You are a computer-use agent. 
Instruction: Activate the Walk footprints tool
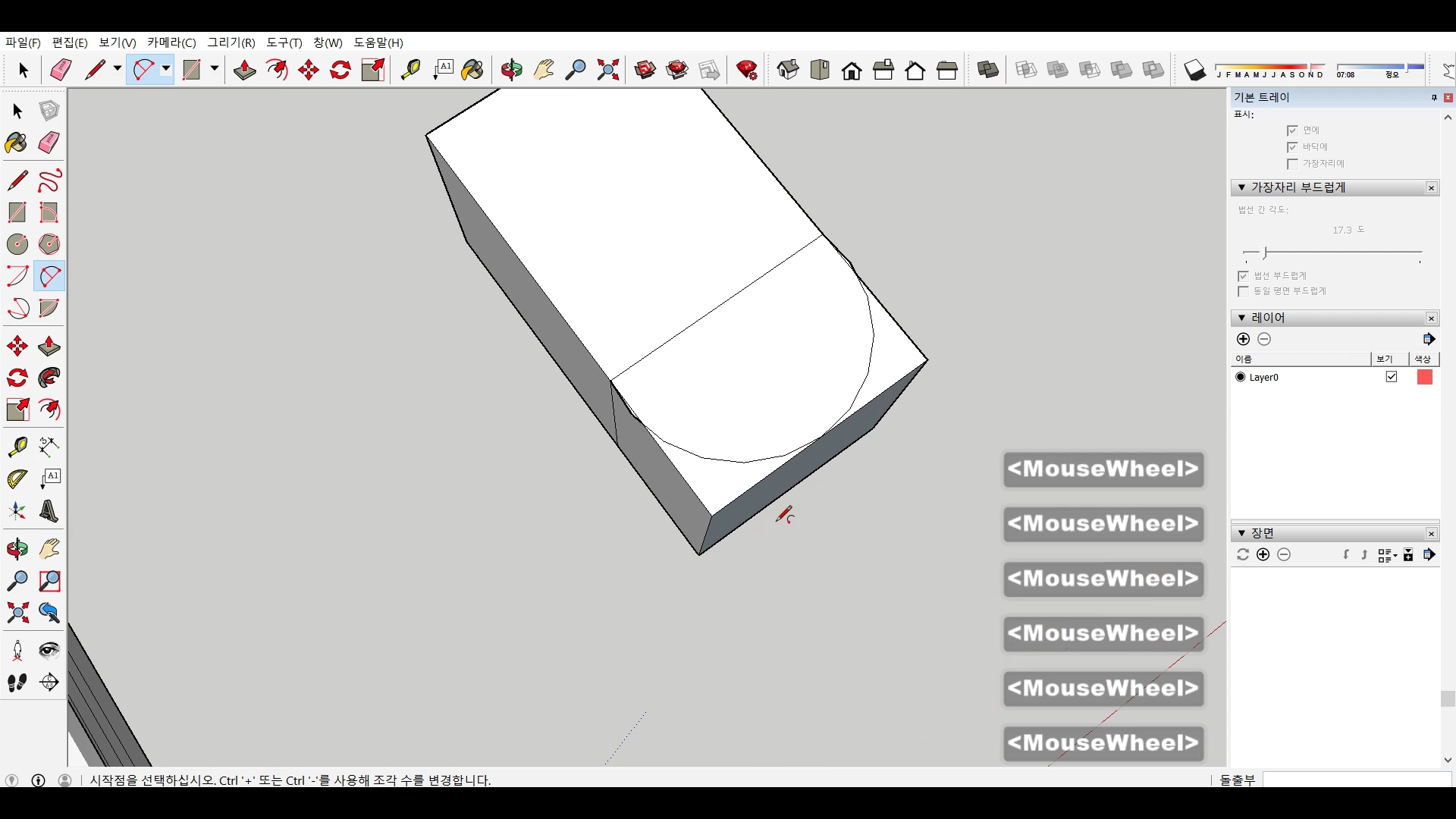click(x=17, y=682)
